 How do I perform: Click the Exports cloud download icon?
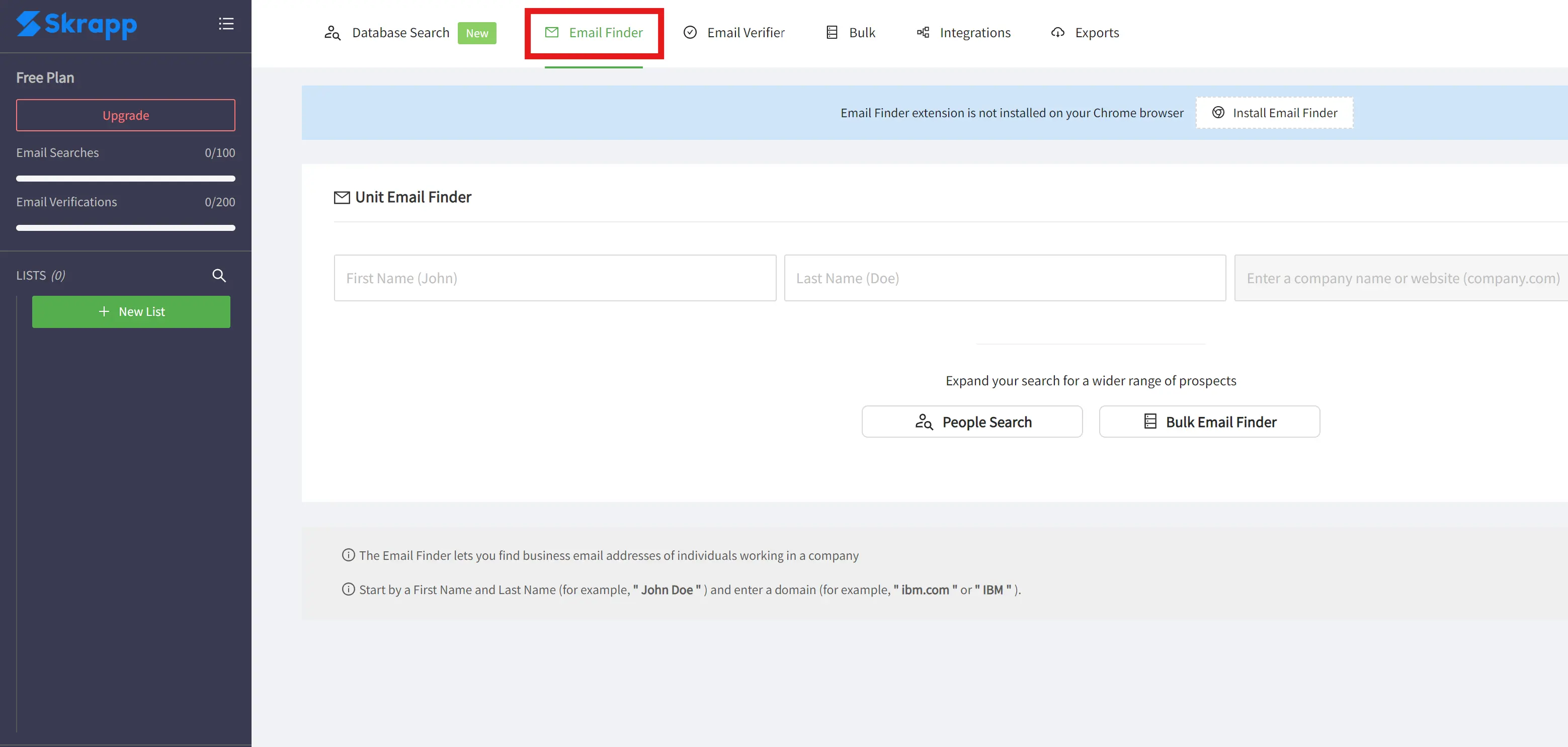(x=1058, y=33)
